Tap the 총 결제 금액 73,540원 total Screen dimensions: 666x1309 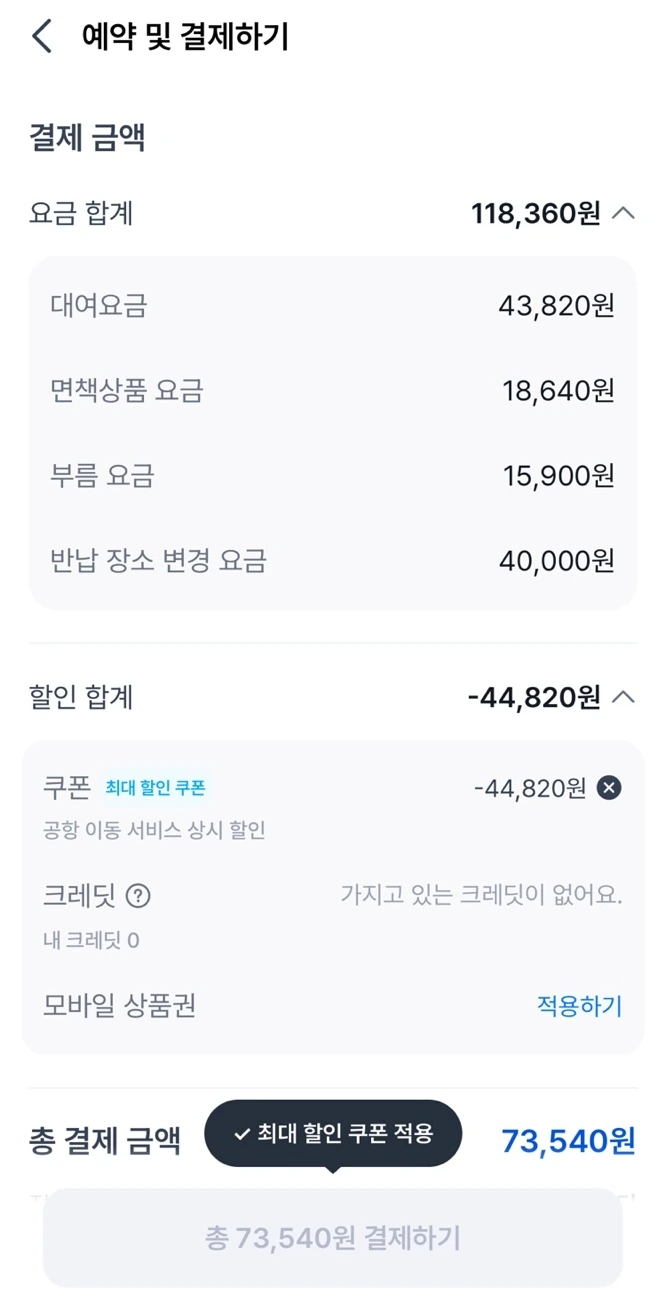pyautogui.click(x=568, y=1140)
